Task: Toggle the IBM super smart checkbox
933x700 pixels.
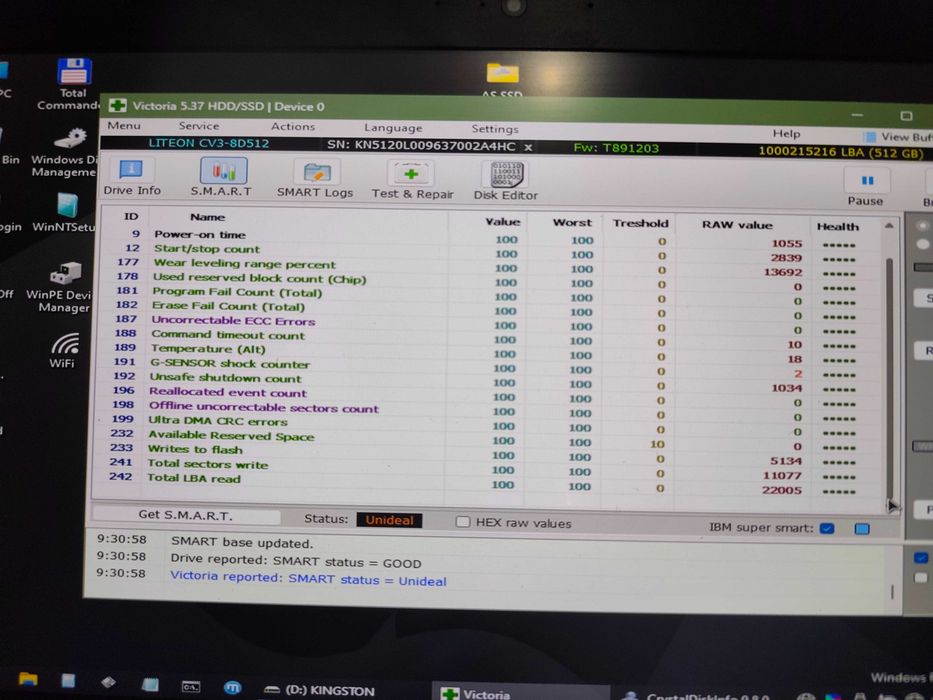Action: tap(826, 528)
